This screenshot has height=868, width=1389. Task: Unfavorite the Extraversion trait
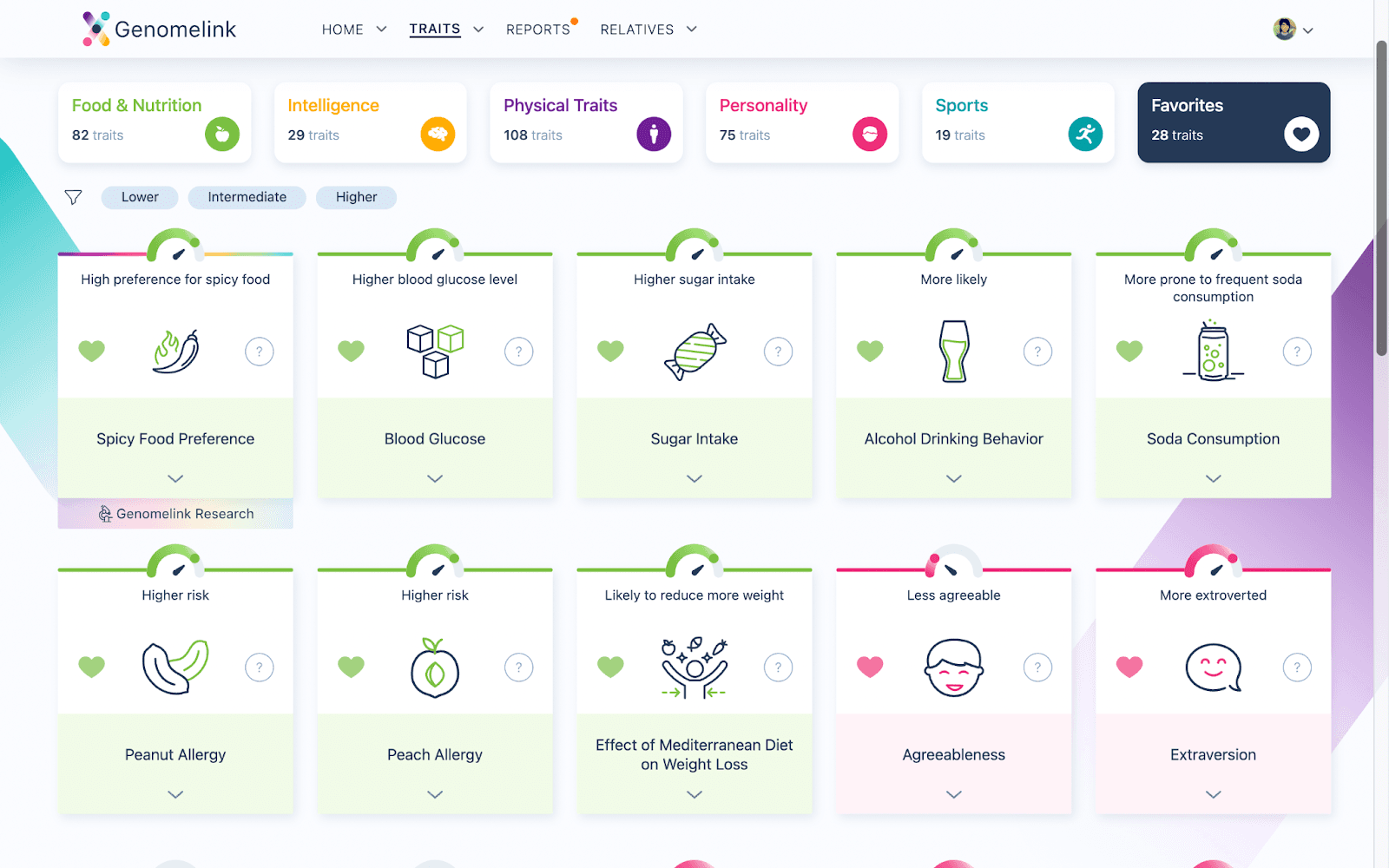point(1129,667)
